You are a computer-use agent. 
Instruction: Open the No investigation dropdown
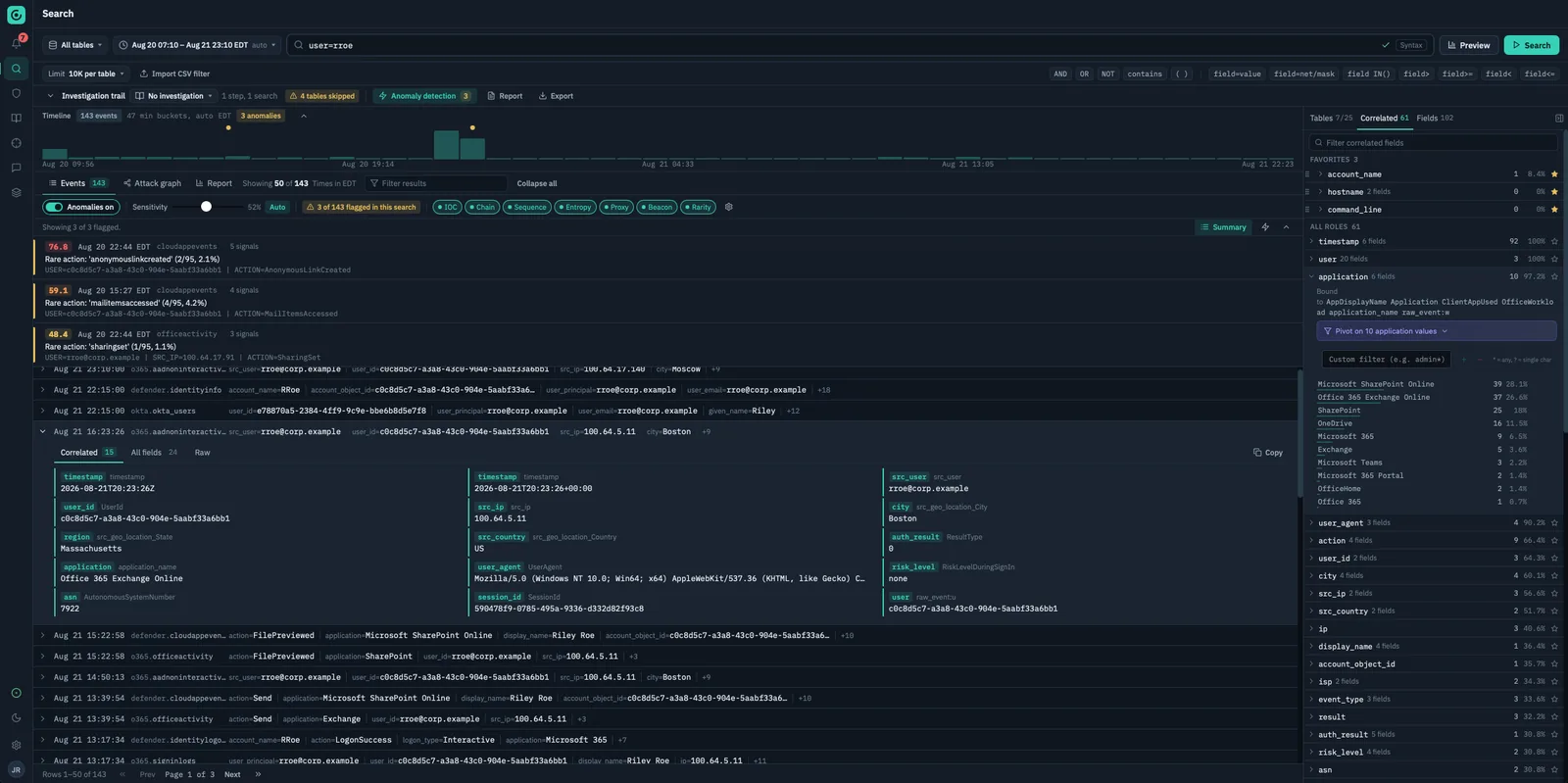173,96
